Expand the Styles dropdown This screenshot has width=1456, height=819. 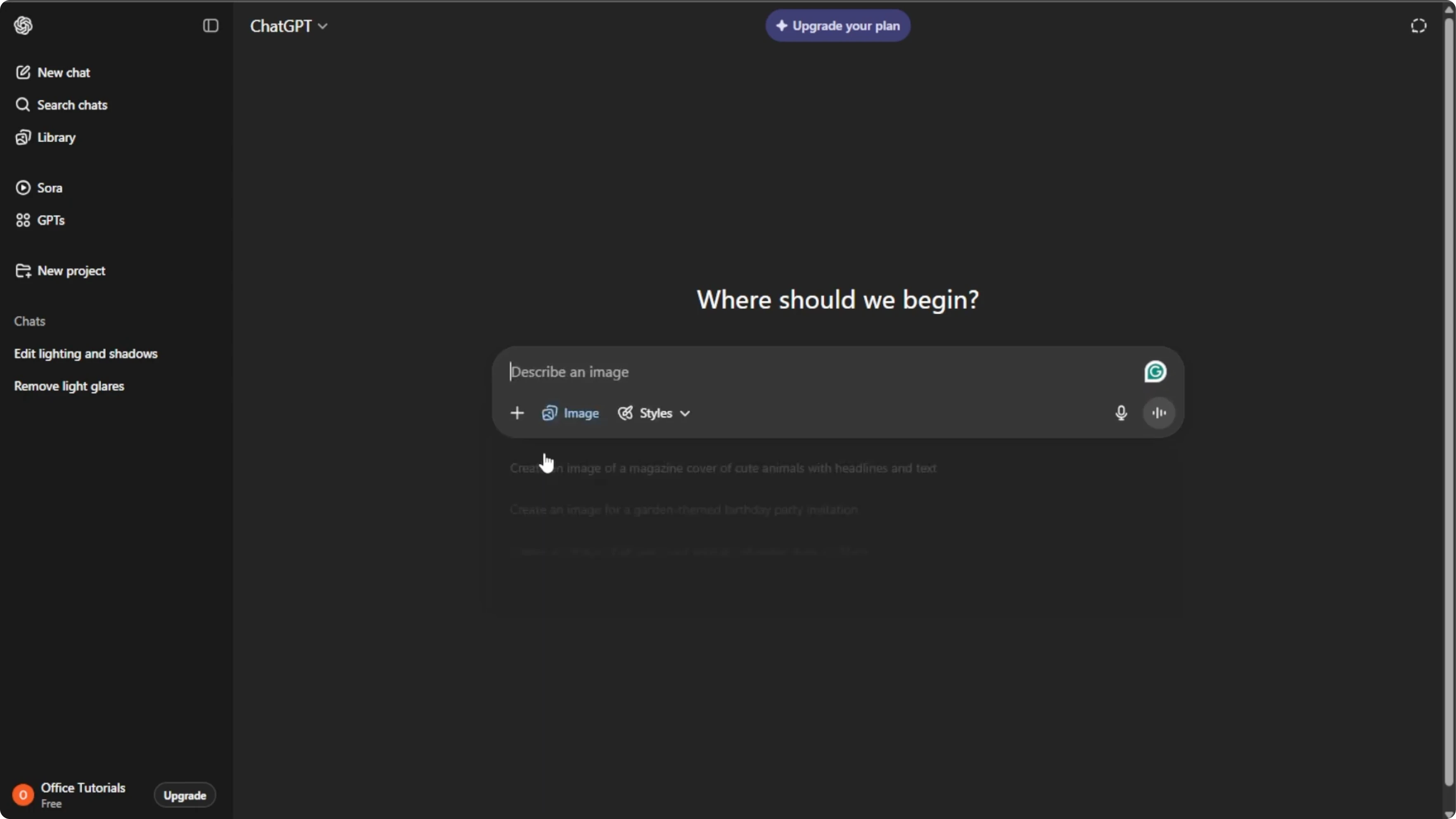tap(654, 413)
